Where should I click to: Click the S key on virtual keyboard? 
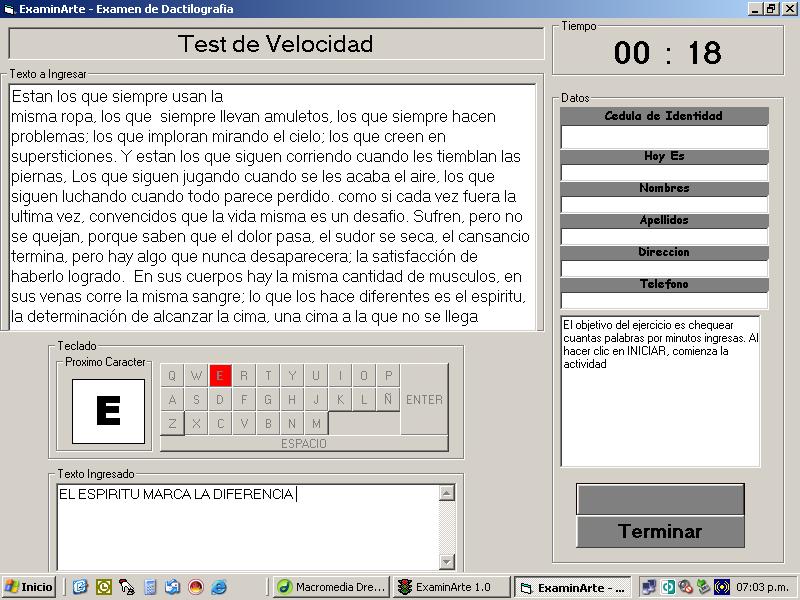[x=196, y=399]
